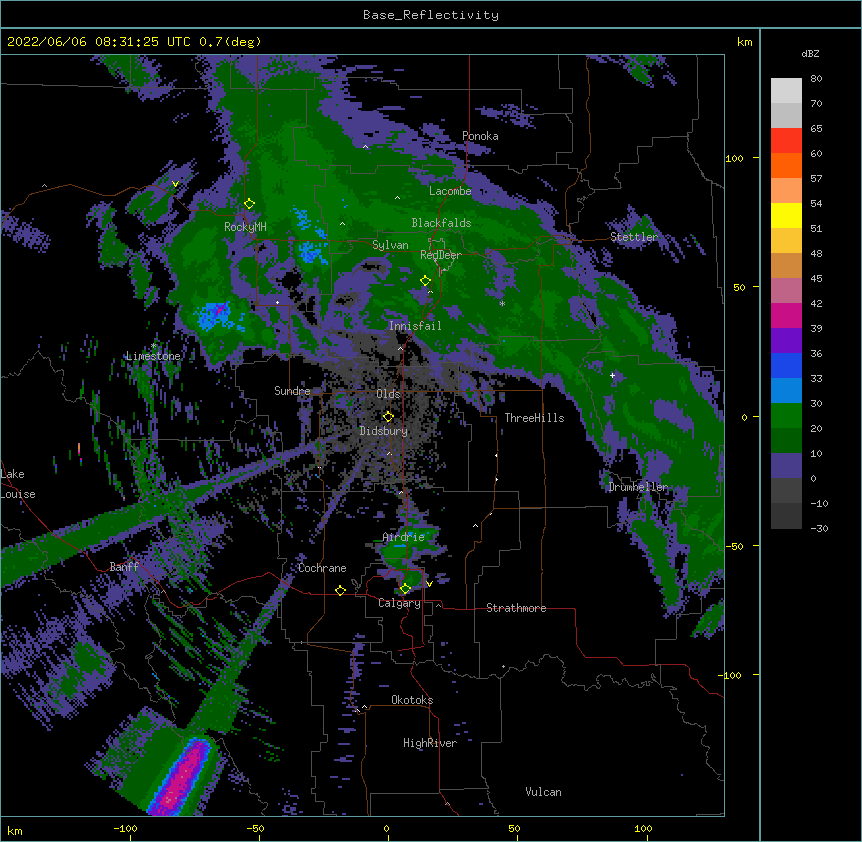Click the Airdrie city label
Screen dimensions: 862x842
[x=404, y=537]
